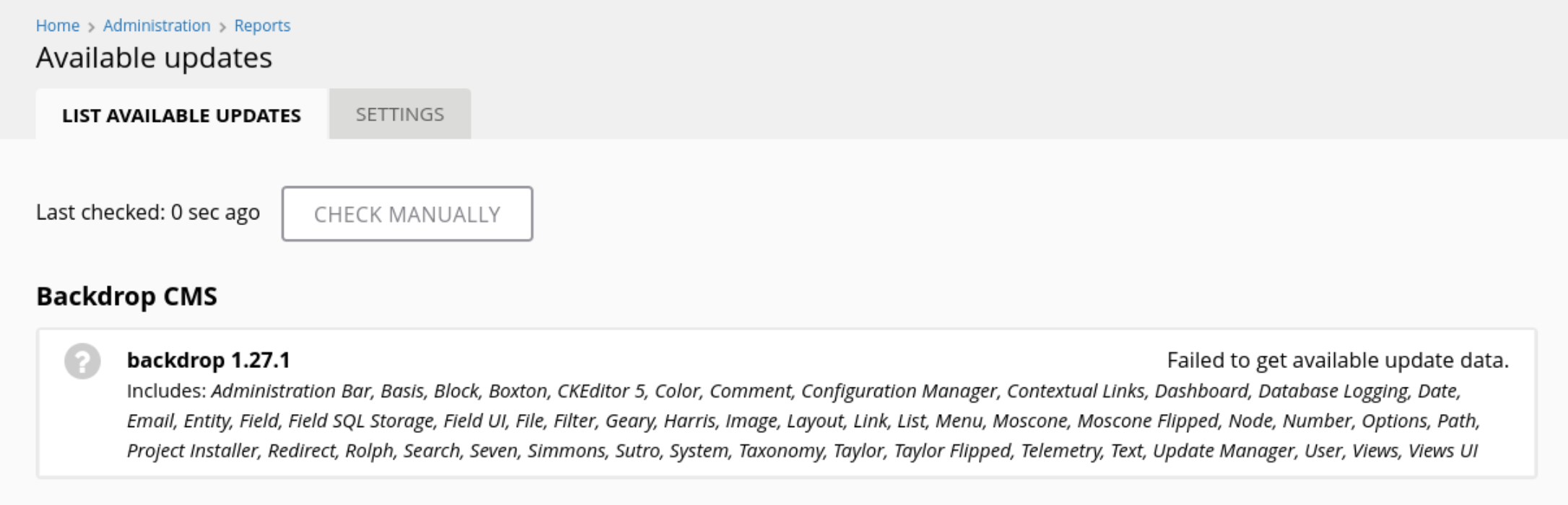Click Project Installer in the includes list
Image resolution: width=1568 pixels, height=505 pixels.
[x=192, y=451]
